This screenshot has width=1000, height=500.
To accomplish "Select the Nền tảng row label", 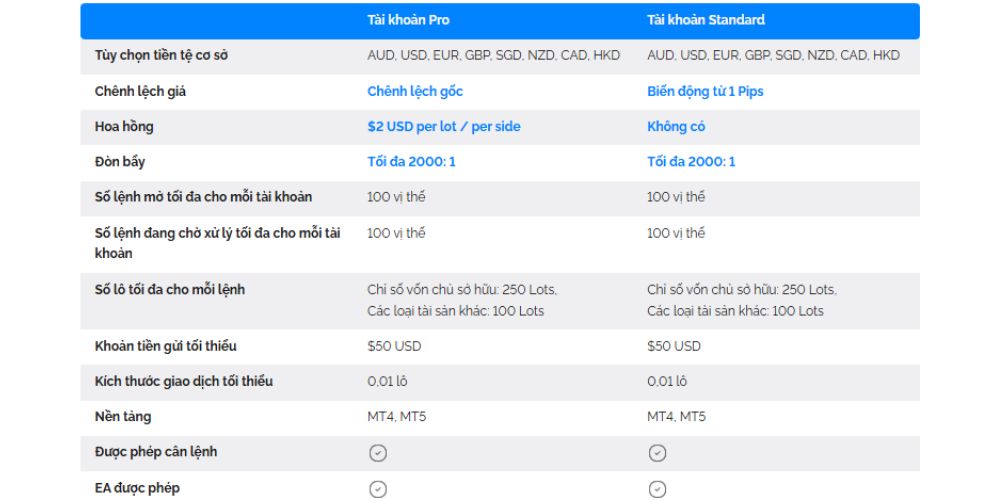I will click(x=123, y=417).
